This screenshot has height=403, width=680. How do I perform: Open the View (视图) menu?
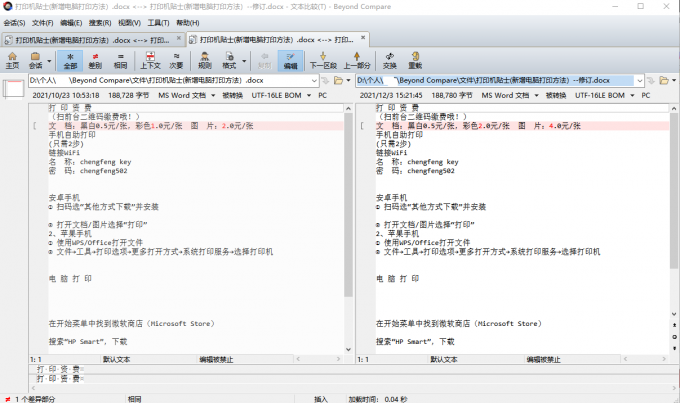point(129,23)
